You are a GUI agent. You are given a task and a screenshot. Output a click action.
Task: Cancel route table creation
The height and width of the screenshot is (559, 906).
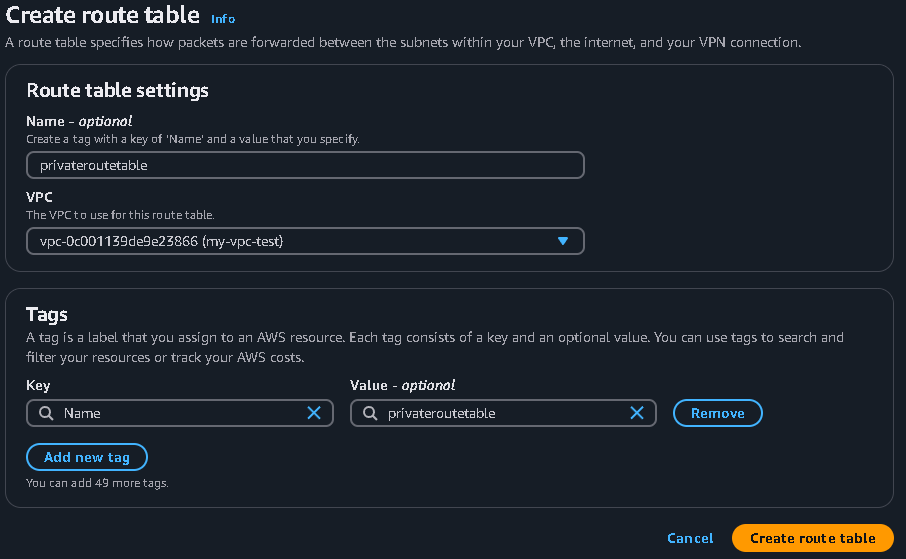click(690, 538)
